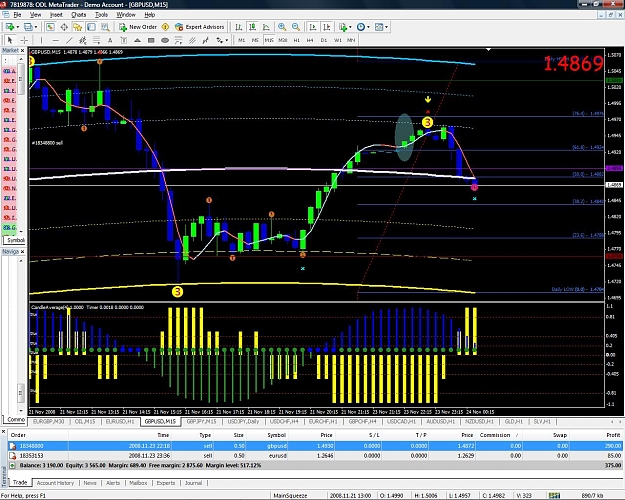Open the Journal terminal tab

pos(193,483)
